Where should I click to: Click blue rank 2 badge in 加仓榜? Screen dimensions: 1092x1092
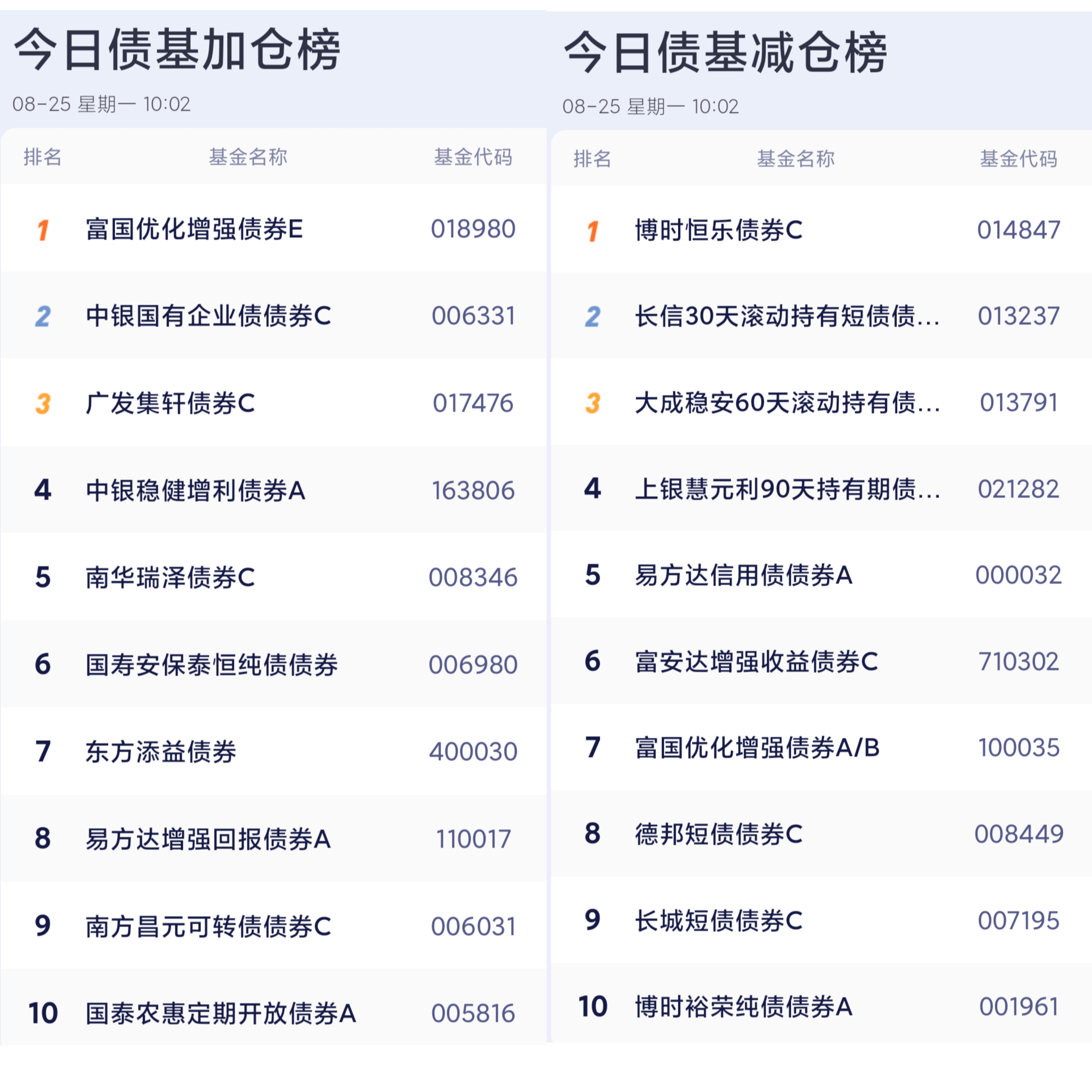43,316
